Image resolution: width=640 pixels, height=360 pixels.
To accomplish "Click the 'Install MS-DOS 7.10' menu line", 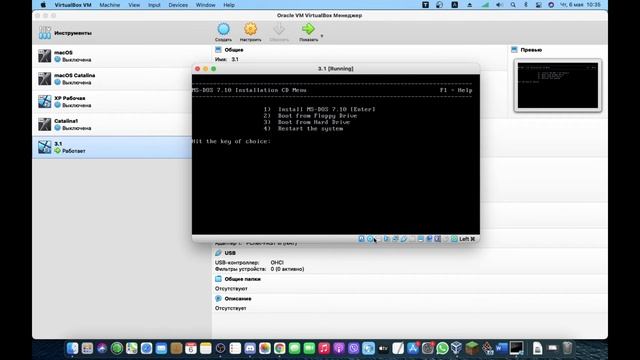I will click(319, 109).
